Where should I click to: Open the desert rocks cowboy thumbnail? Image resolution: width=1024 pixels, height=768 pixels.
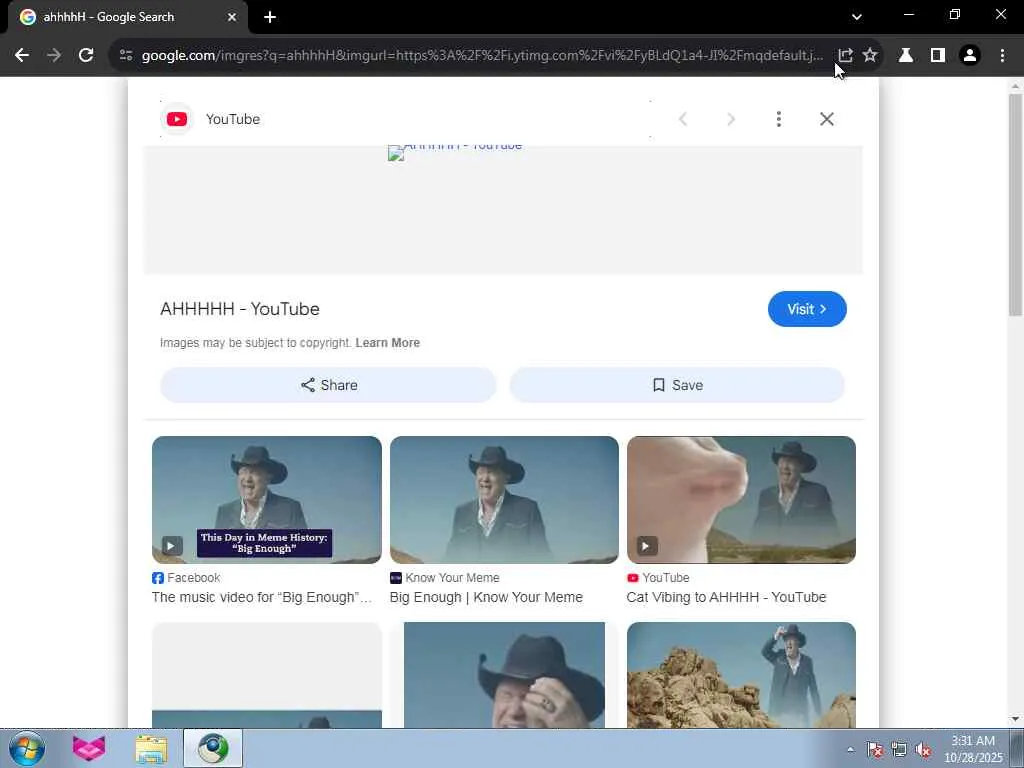741,675
